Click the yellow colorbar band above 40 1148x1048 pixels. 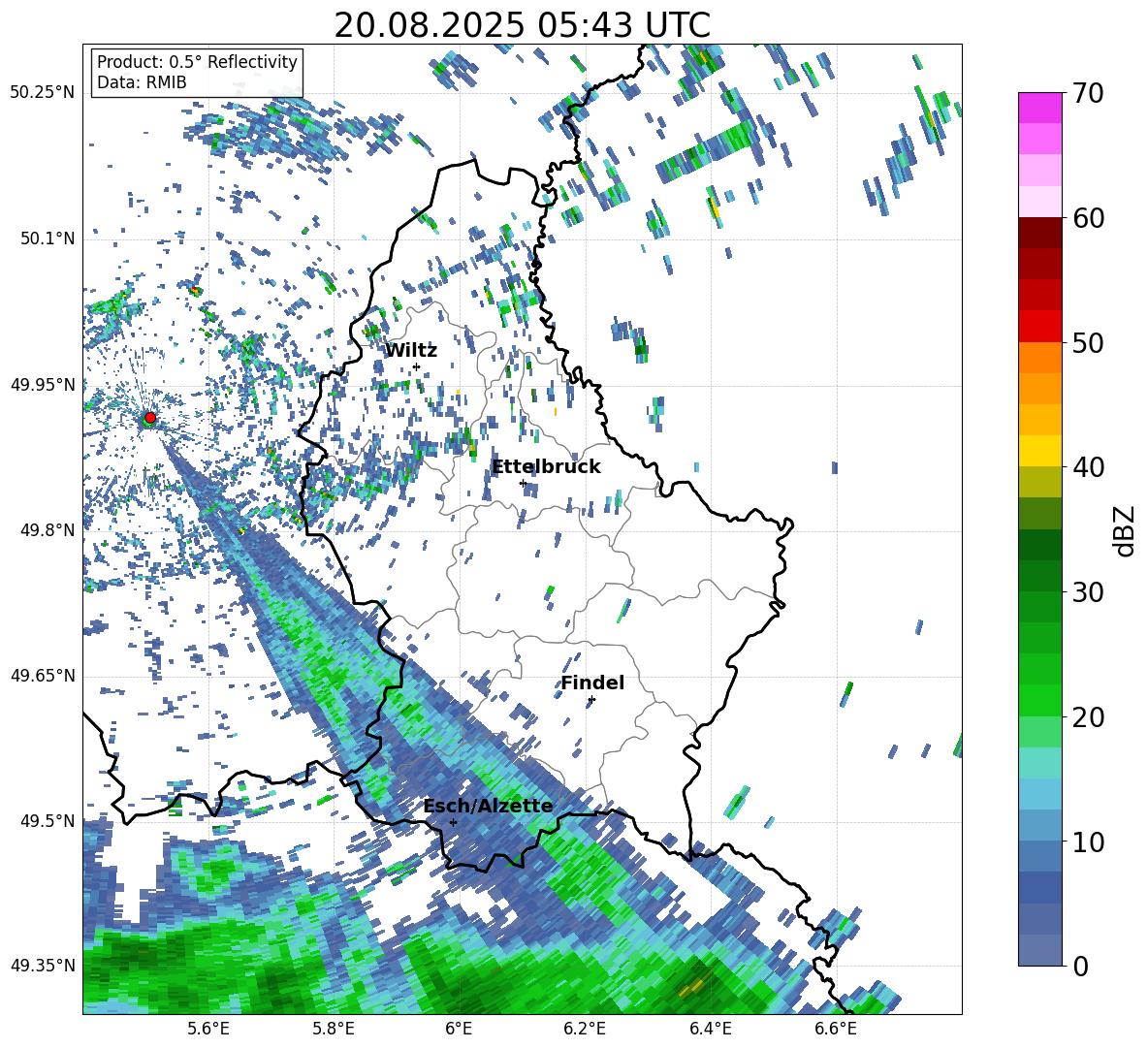tap(1039, 452)
